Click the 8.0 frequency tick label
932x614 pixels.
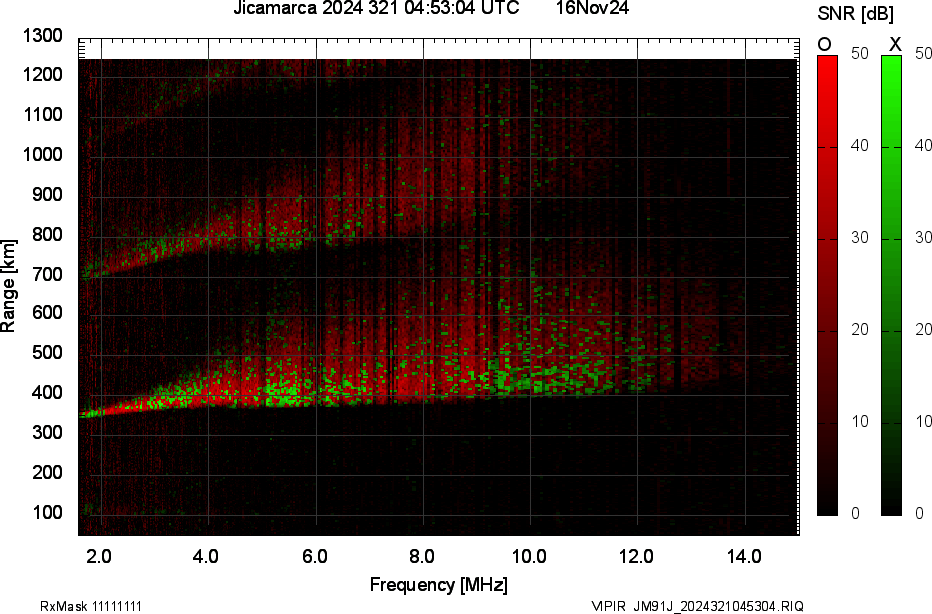[421, 557]
